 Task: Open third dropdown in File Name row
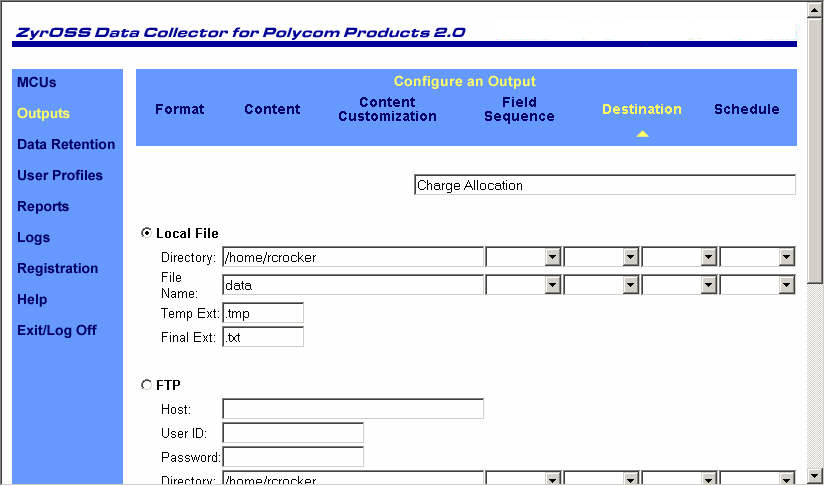click(679, 285)
